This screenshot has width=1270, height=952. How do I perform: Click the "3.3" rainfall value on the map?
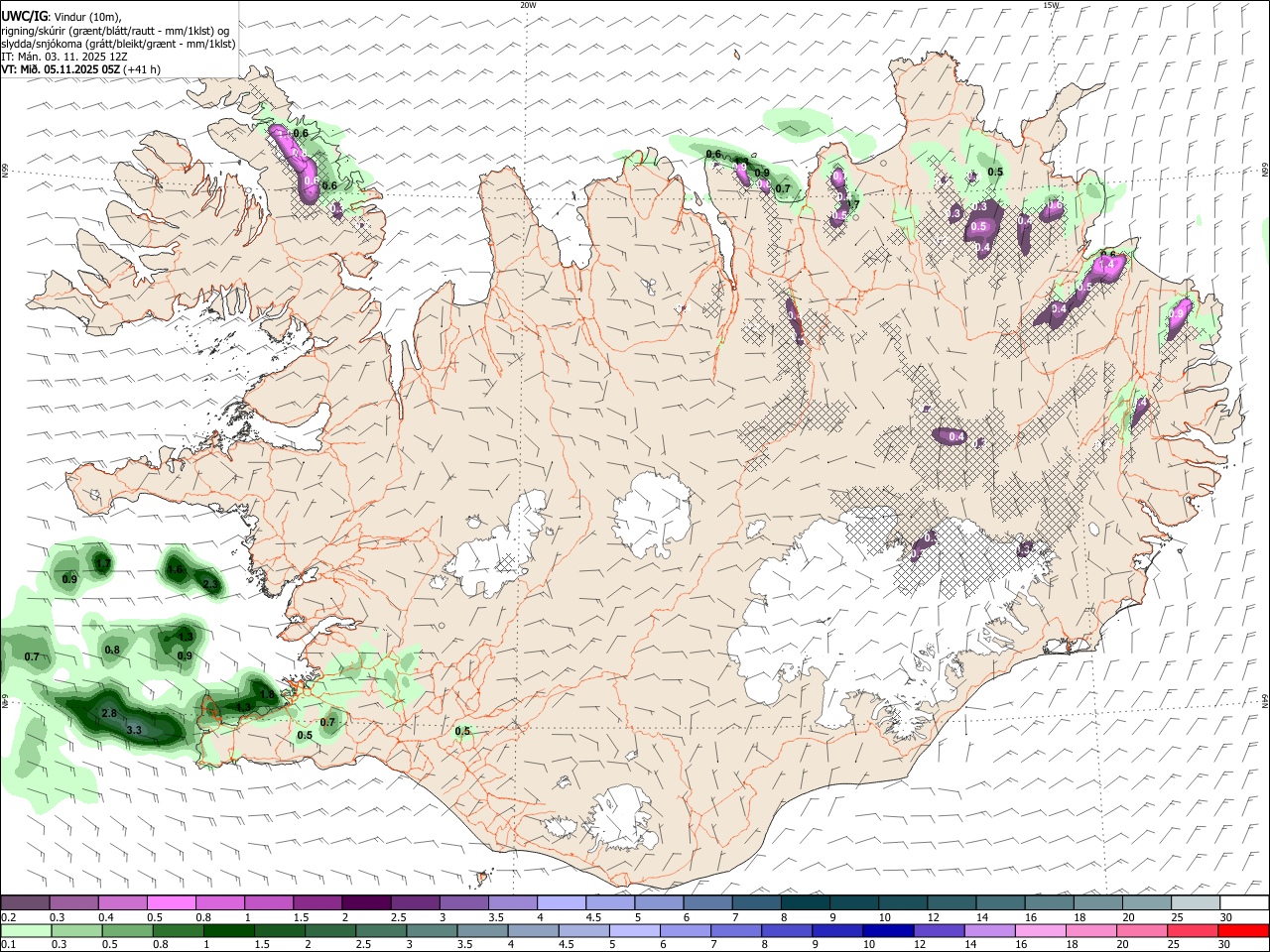point(135,730)
